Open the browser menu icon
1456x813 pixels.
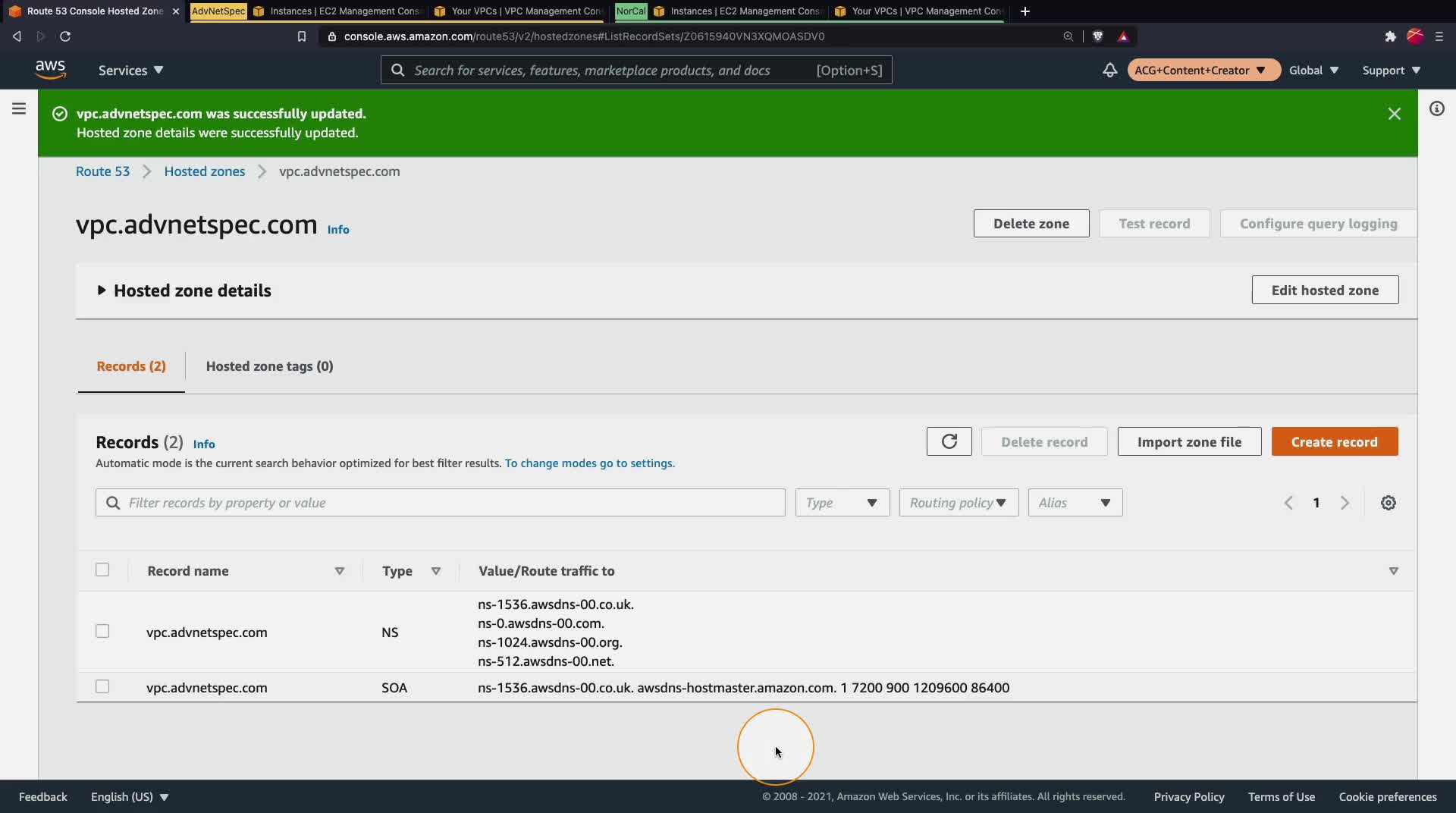1439,36
